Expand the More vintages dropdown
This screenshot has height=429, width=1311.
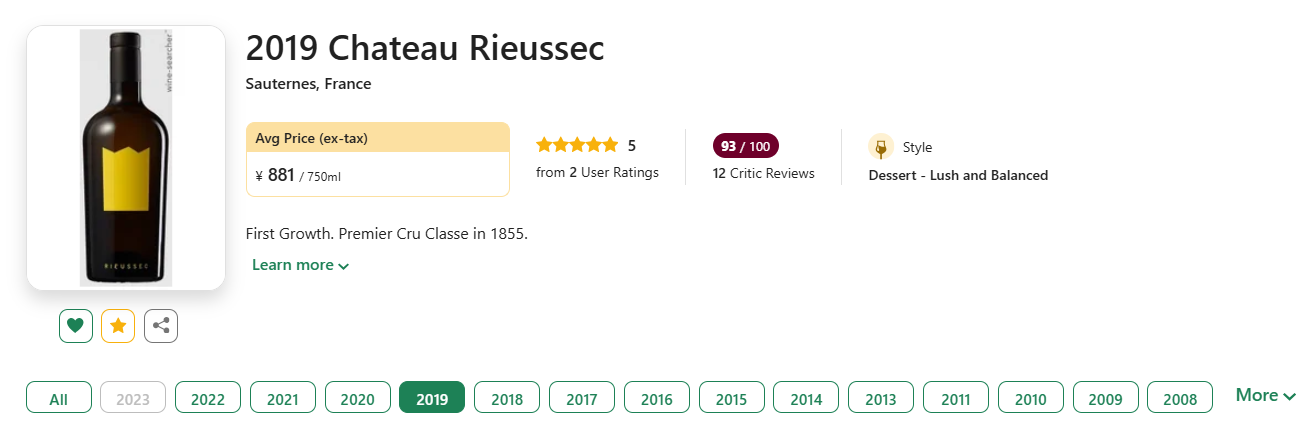coord(1265,395)
